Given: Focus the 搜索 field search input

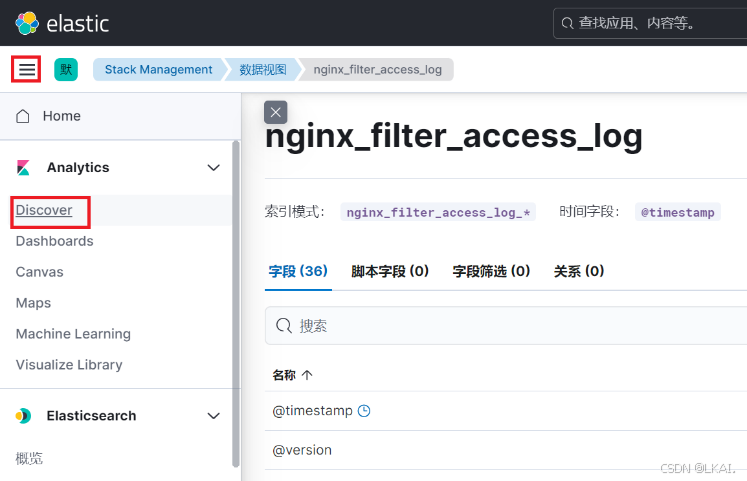Looking at the screenshot, I should click(x=506, y=326).
